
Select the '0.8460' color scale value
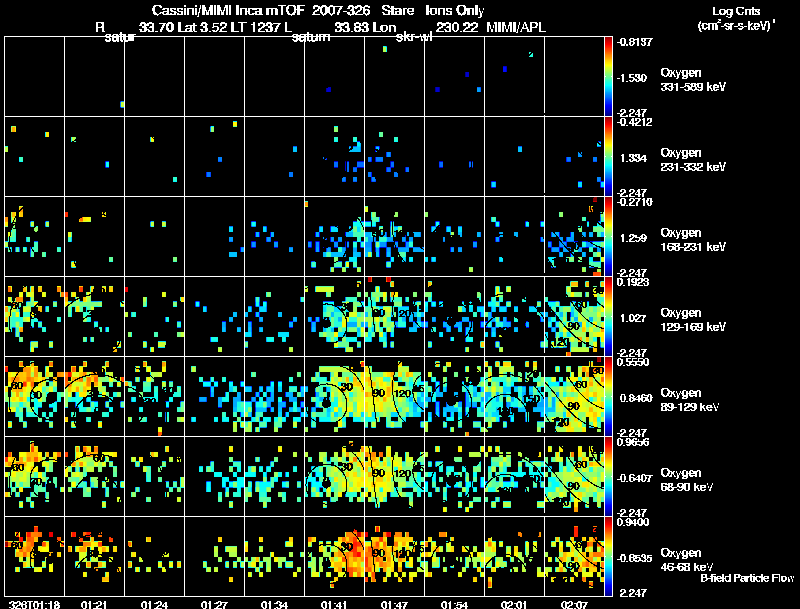click(636, 398)
